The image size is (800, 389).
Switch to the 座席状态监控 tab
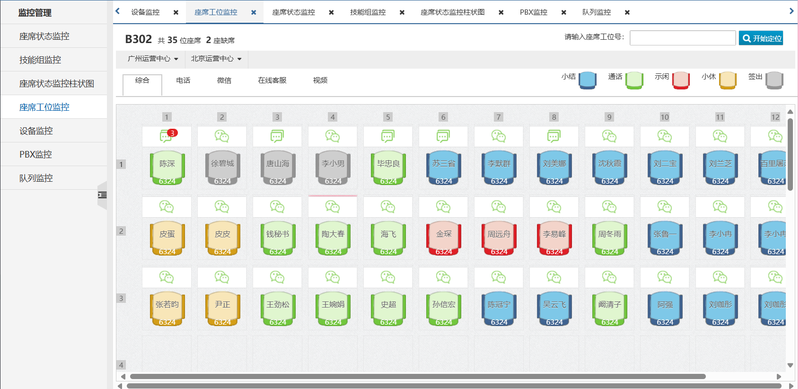click(x=293, y=12)
